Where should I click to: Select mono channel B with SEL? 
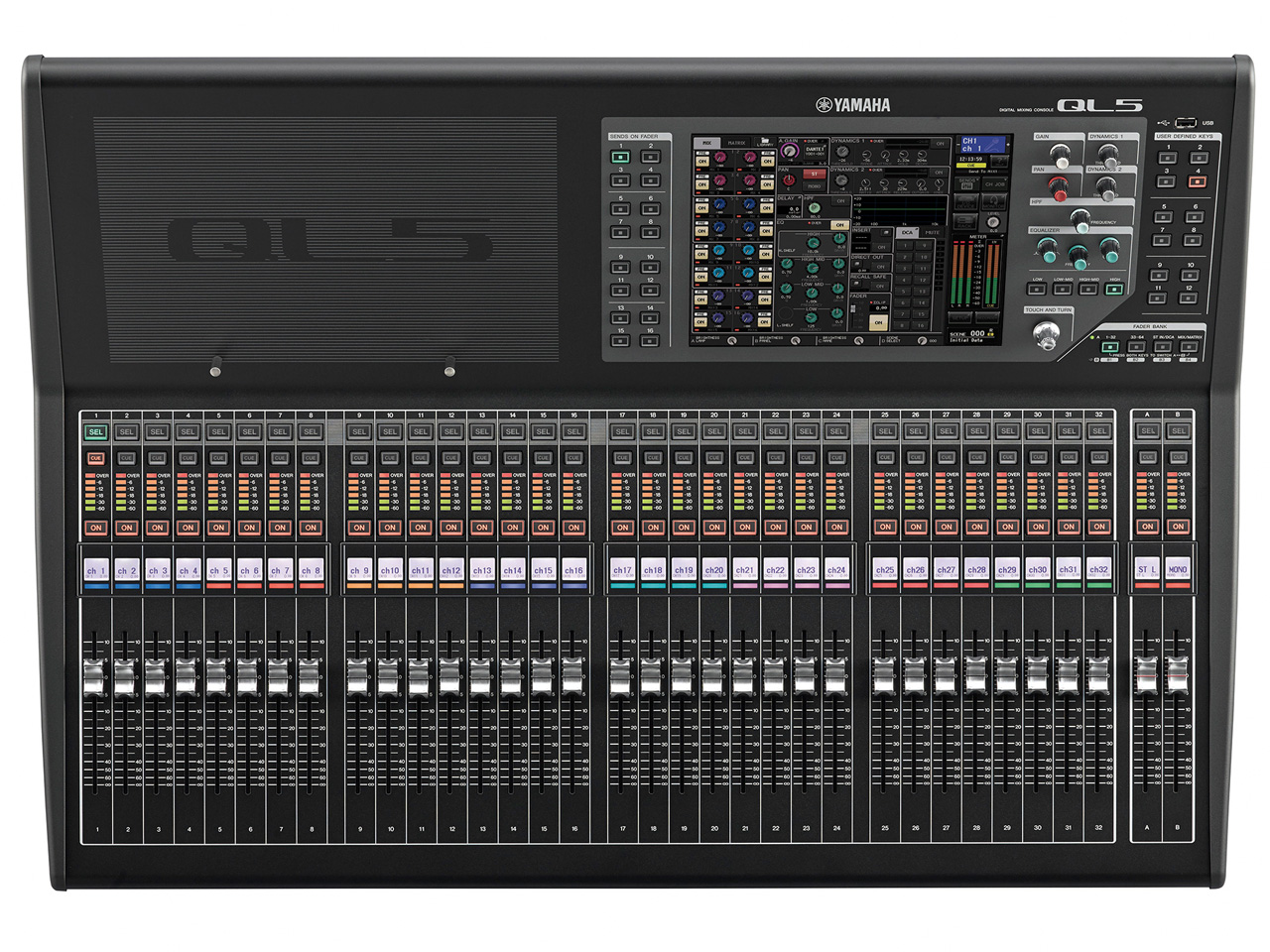pos(1178,431)
